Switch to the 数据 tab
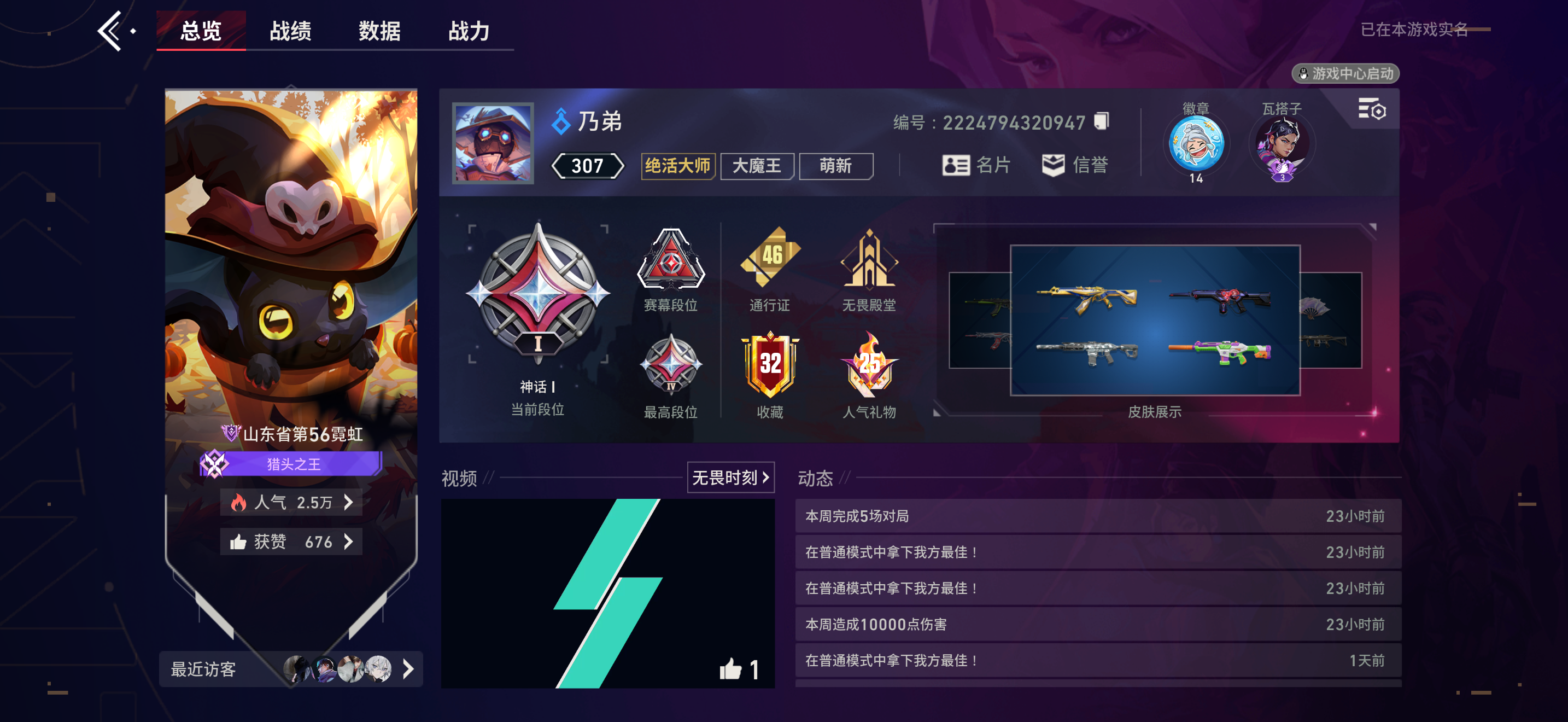Image resolution: width=1568 pixels, height=722 pixels. click(380, 31)
